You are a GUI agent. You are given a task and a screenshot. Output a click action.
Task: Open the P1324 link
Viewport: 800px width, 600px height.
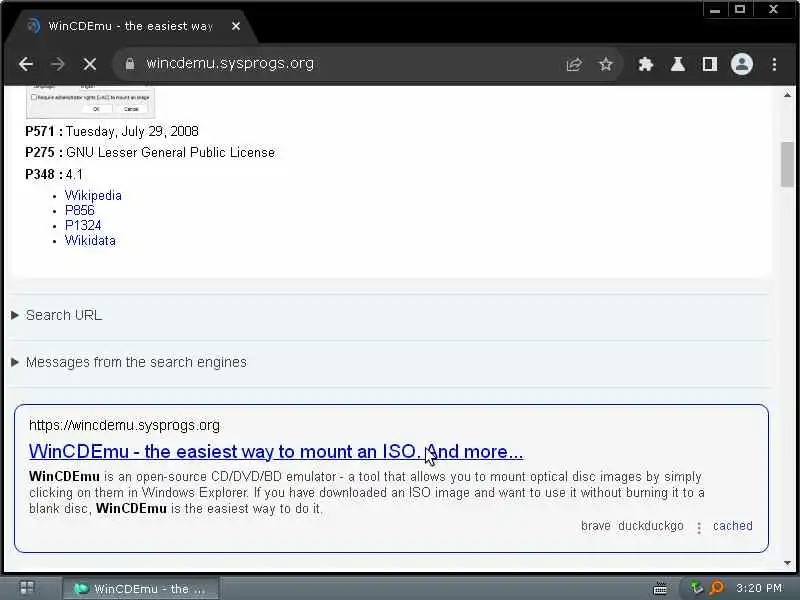tap(83, 226)
